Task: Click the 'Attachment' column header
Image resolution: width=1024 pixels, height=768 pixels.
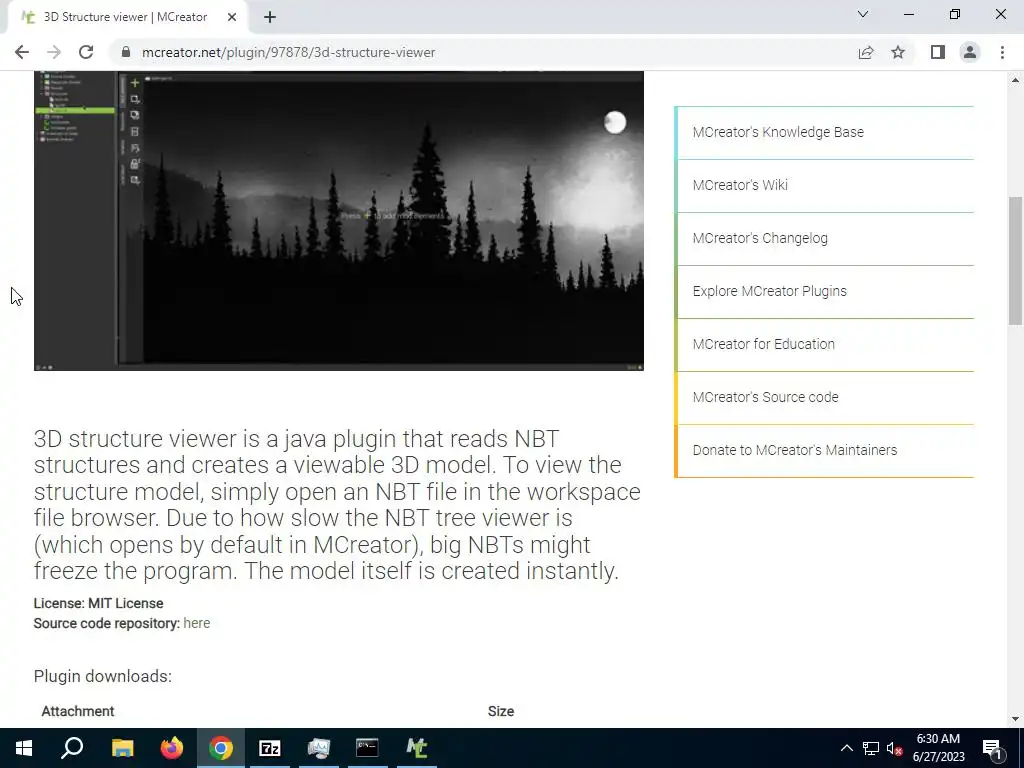Action: (78, 711)
